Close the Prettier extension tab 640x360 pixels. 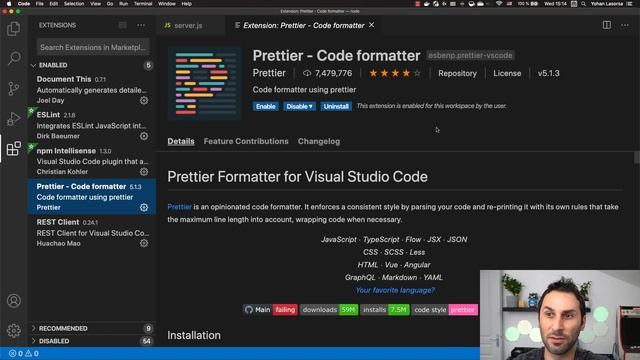[x=371, y=25]
